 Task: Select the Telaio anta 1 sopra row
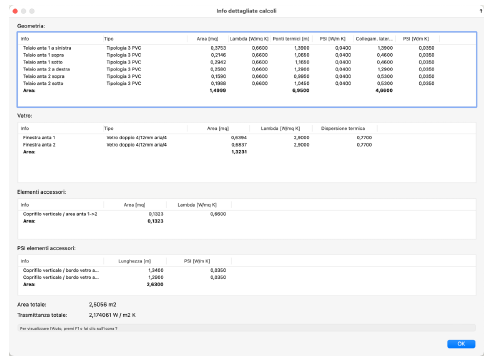(x=247, y=55)
